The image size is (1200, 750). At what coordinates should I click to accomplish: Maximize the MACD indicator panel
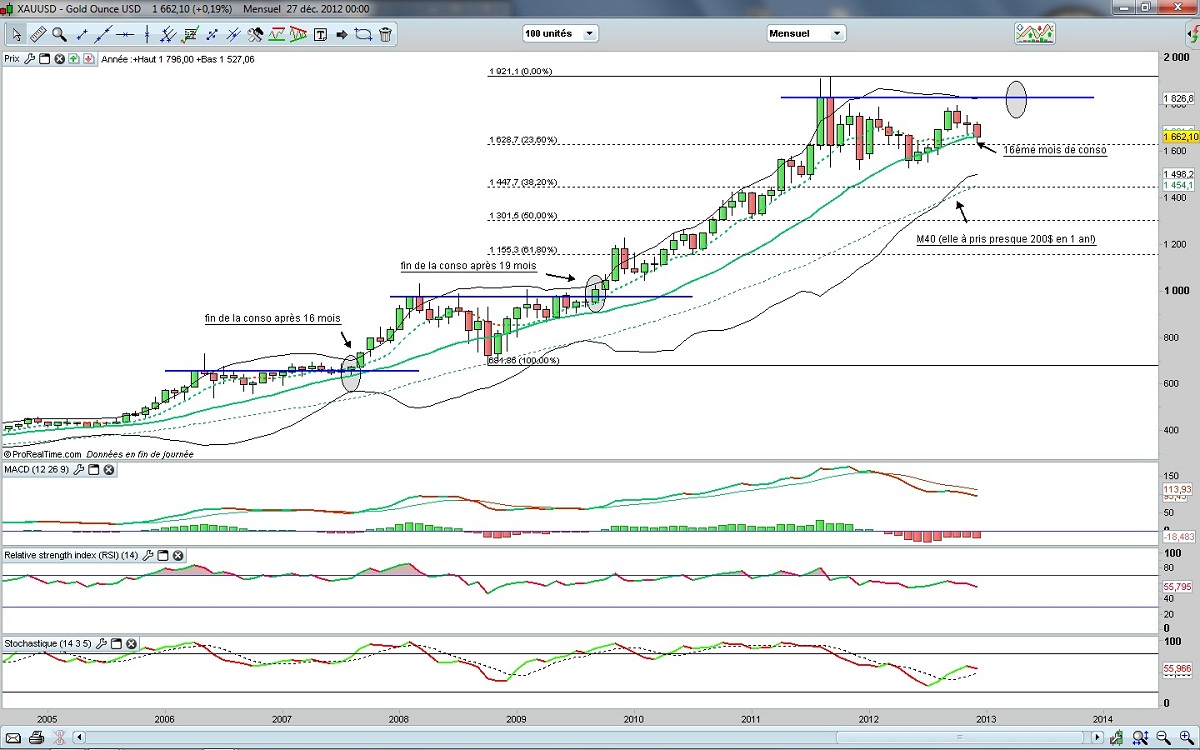[93, 470]
